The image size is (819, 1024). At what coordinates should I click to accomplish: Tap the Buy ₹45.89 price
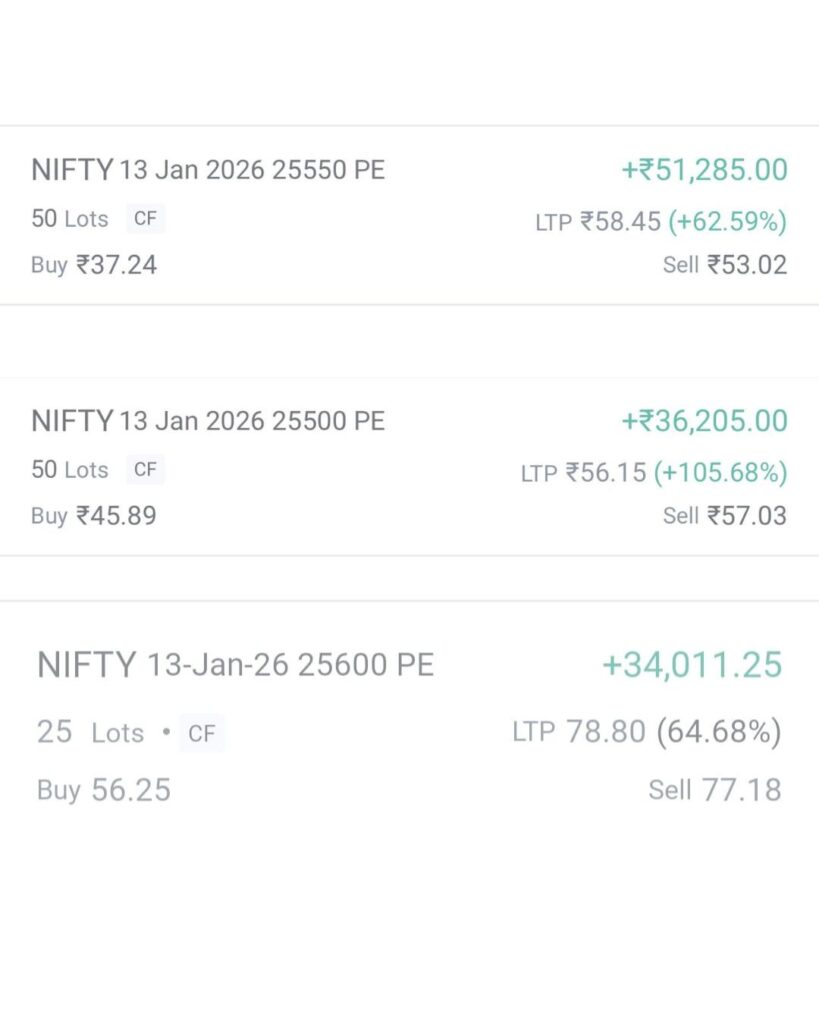94,516
